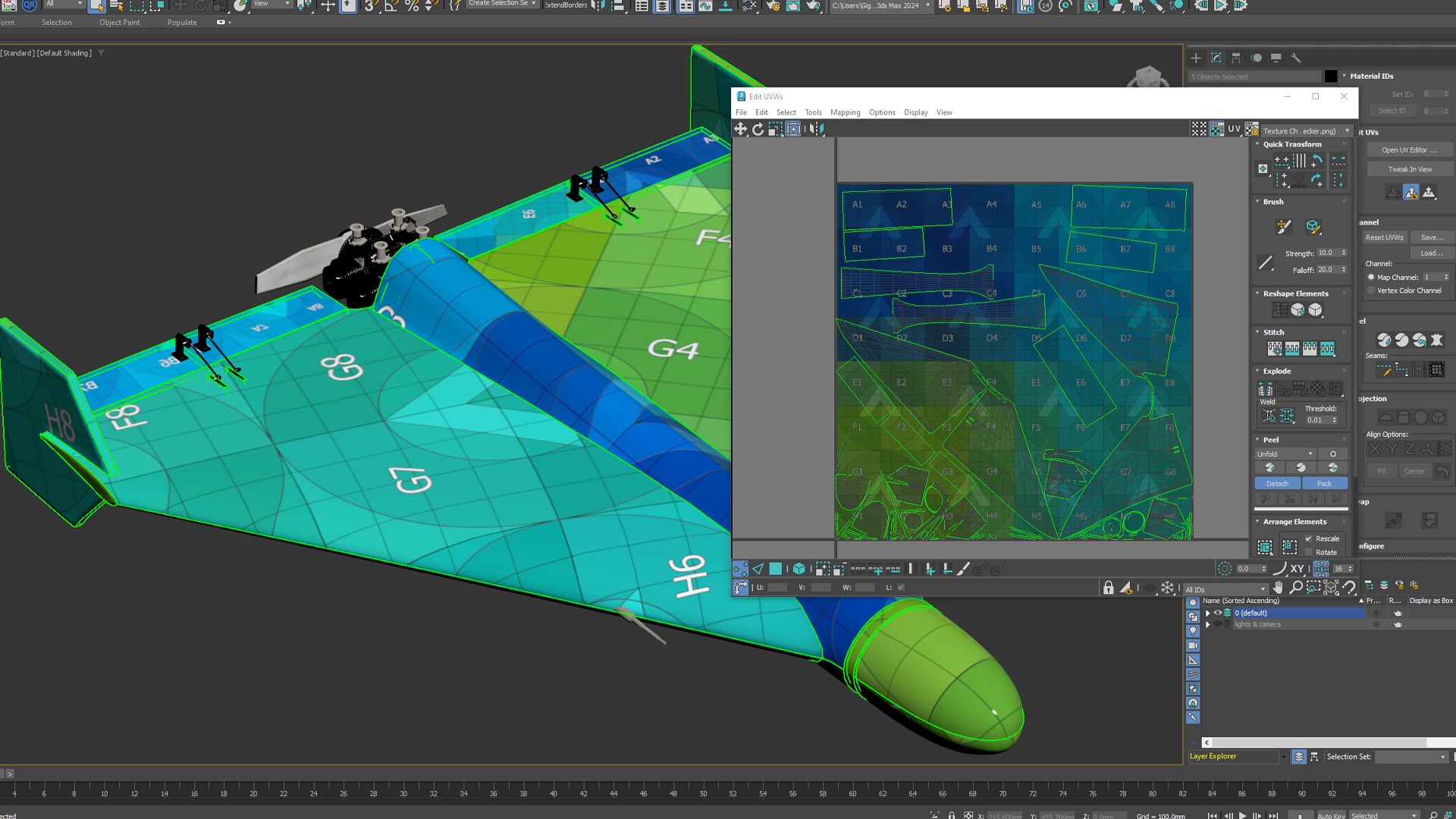1456x819 pixels.
Task: Collapse the Quick Transform rollout
Action: click(1257, 144)
